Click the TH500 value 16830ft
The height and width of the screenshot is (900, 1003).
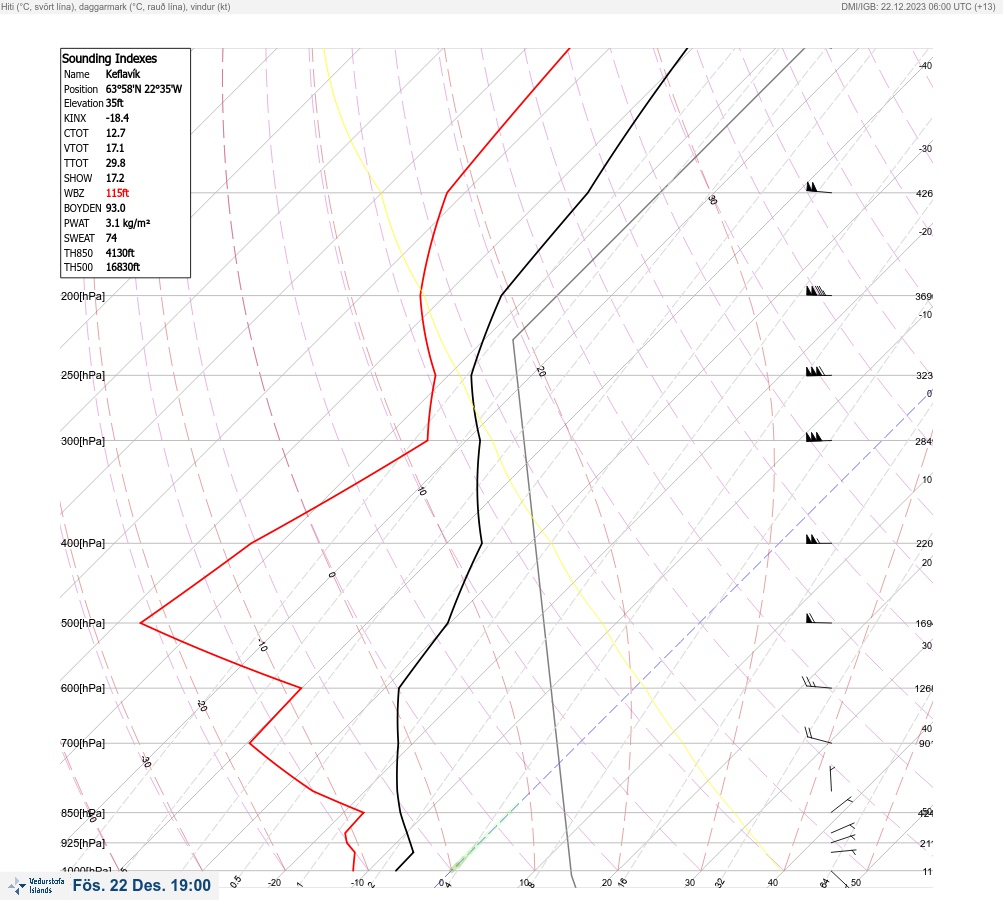click(123, 267)
